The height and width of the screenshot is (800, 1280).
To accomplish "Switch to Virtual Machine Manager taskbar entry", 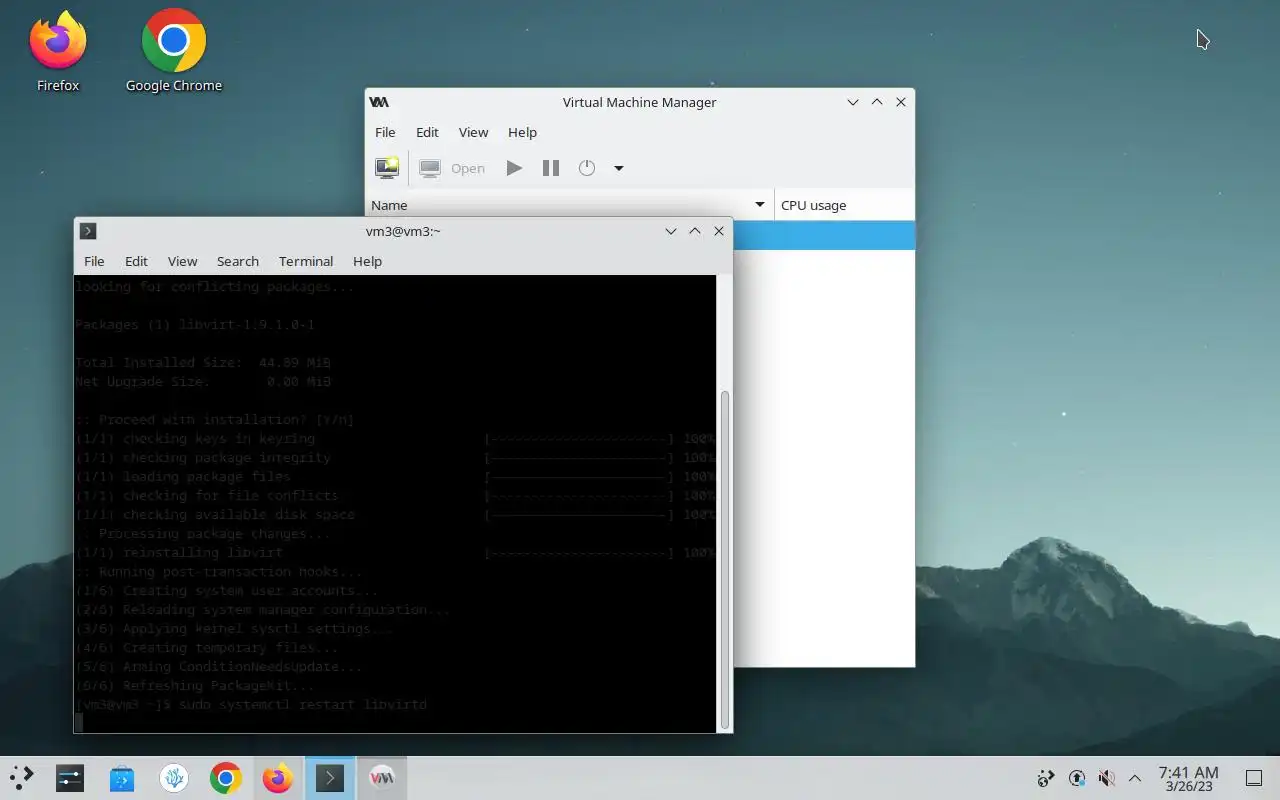I will 382,777.
